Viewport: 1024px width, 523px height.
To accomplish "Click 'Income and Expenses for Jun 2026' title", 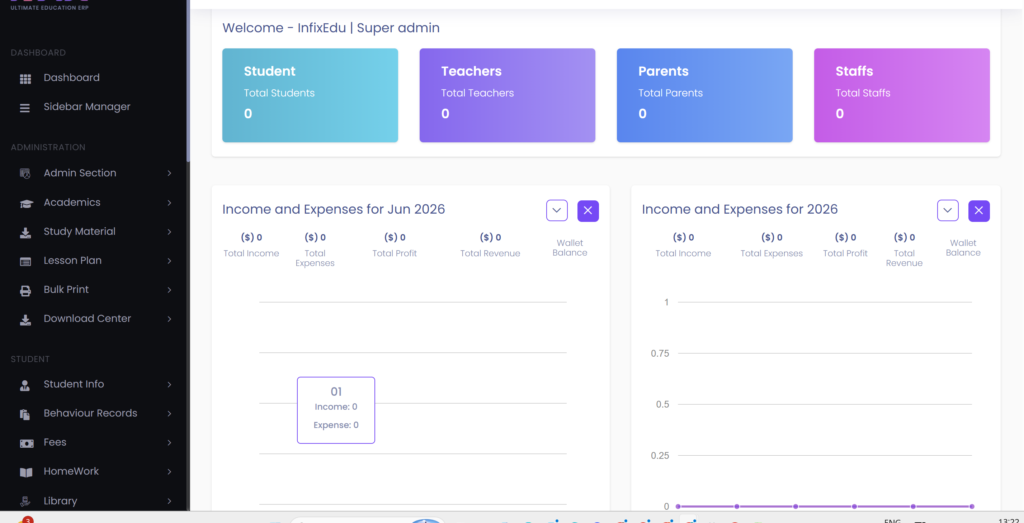I will coord(334,210).
